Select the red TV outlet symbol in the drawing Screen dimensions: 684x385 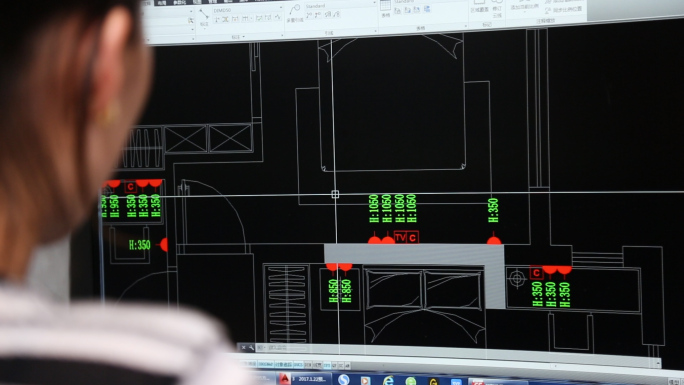400,237
